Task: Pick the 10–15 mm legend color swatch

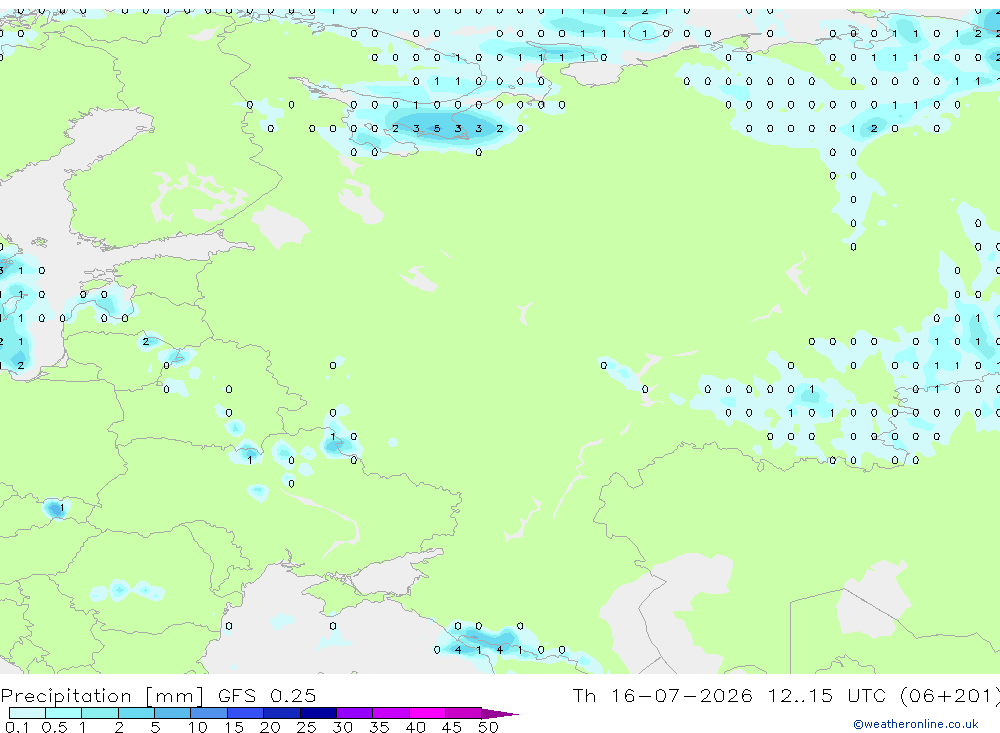Action: pos(209,713)
